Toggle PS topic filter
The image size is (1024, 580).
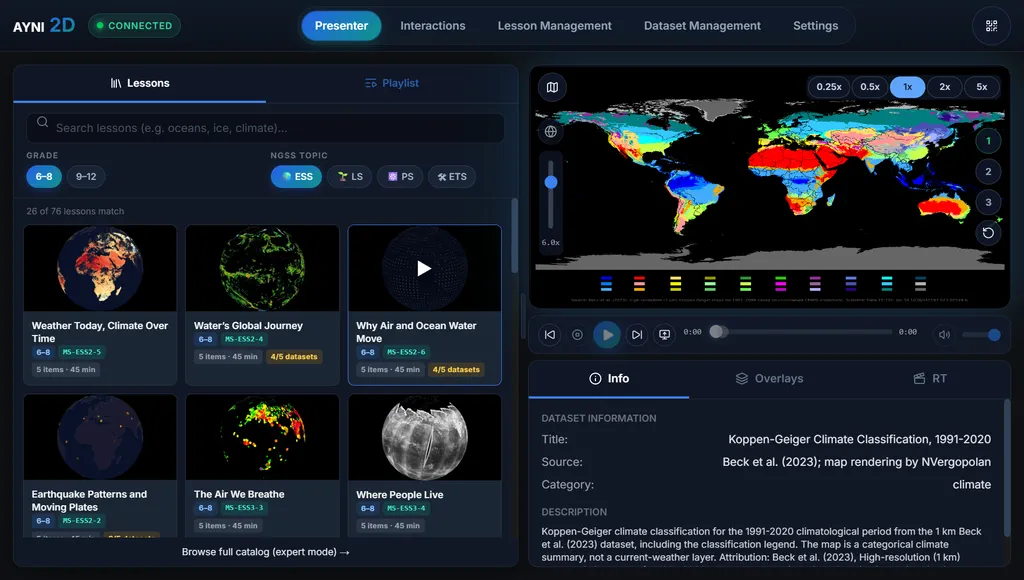point(400,176)
